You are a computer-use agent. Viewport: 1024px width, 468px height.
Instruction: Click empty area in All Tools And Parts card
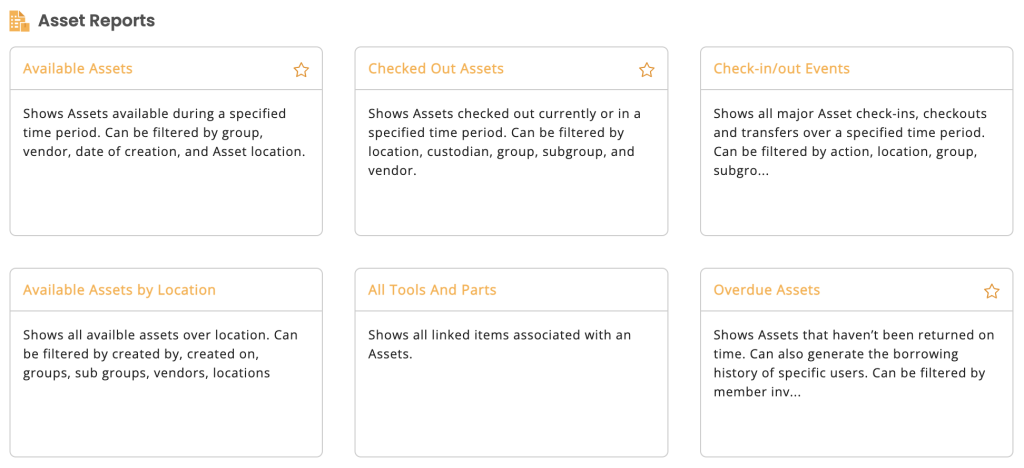[511, 411]
